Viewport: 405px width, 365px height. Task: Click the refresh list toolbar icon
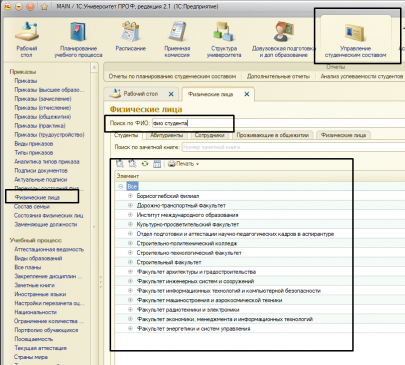point(145,164)
